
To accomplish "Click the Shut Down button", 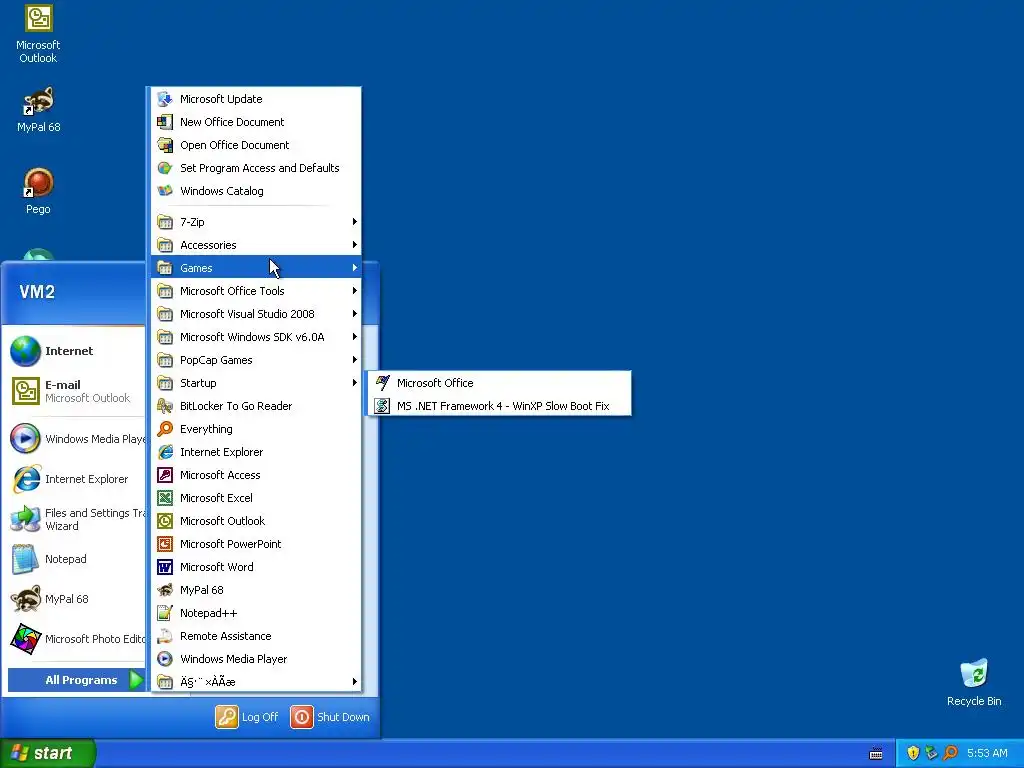I will [x=330, y=716].
